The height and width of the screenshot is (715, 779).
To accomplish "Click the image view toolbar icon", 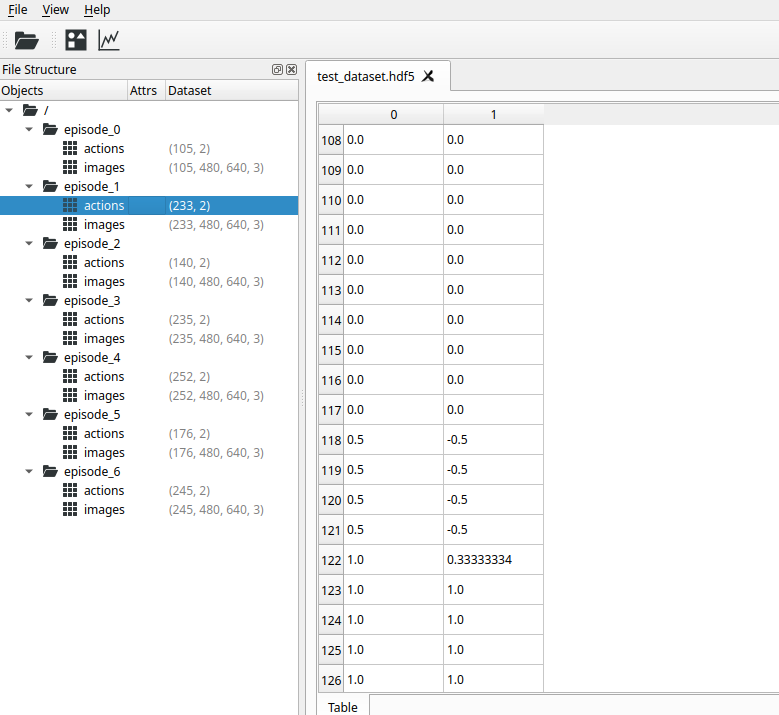I will point(76,40).
